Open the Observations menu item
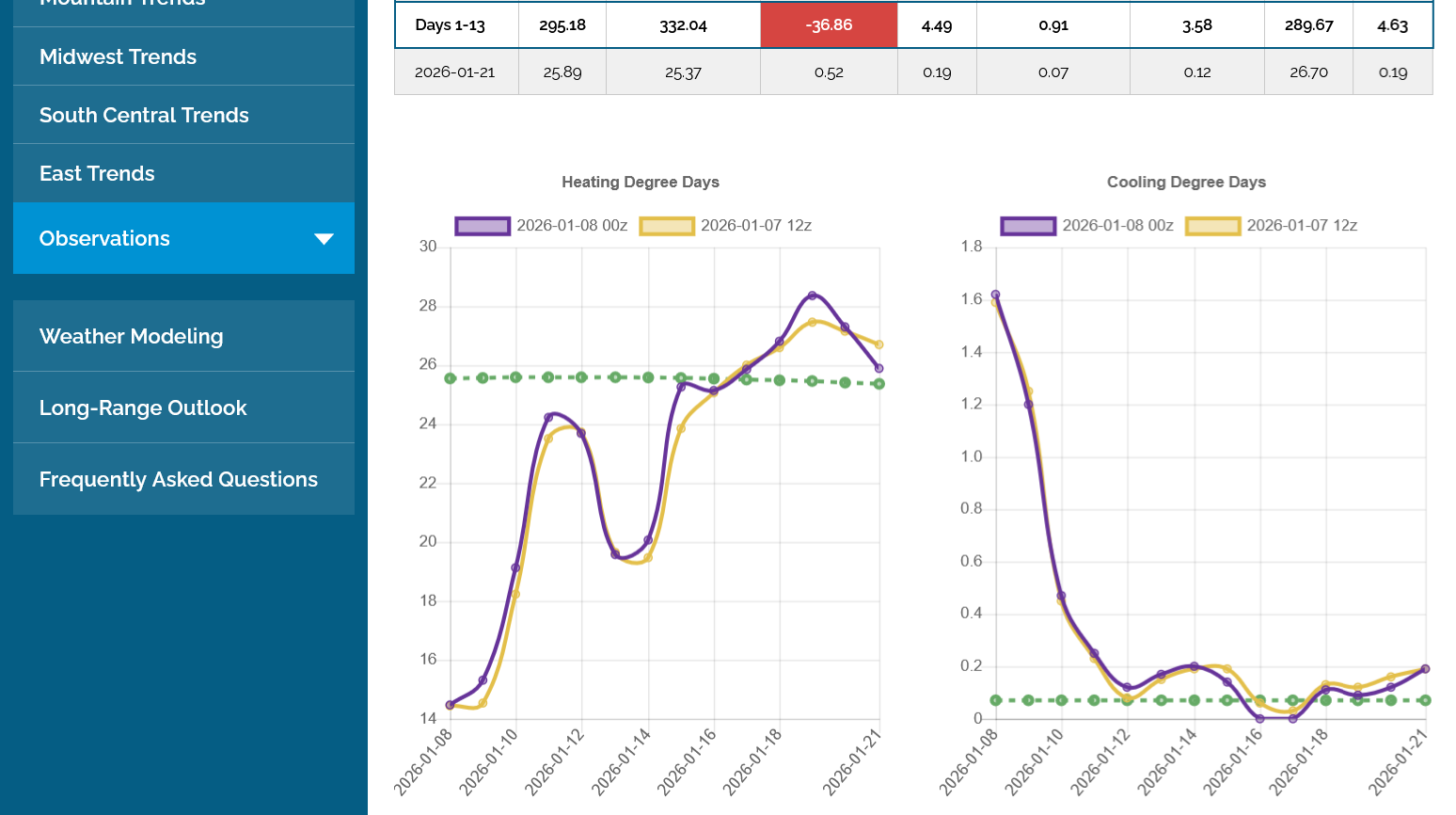1456x815 pixels. (x=104, y=239)
